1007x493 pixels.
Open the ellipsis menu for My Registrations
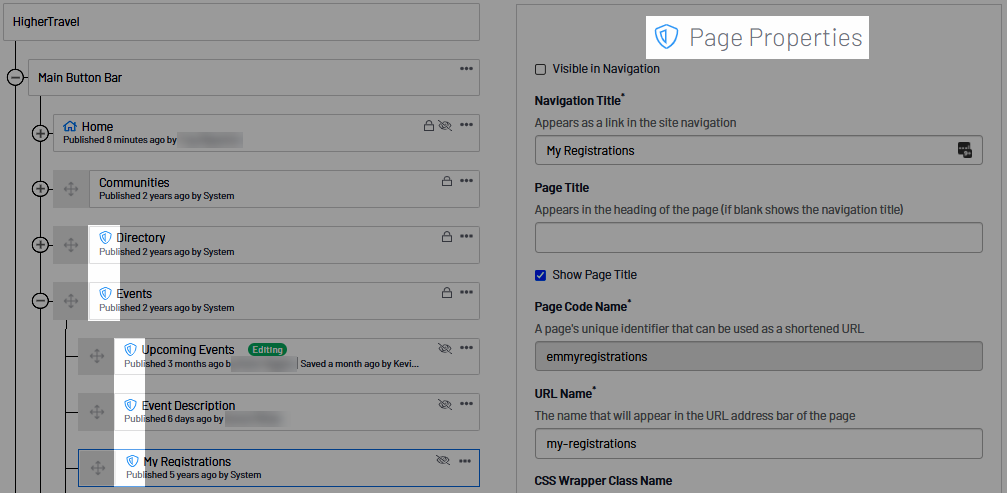coord(466,460)
